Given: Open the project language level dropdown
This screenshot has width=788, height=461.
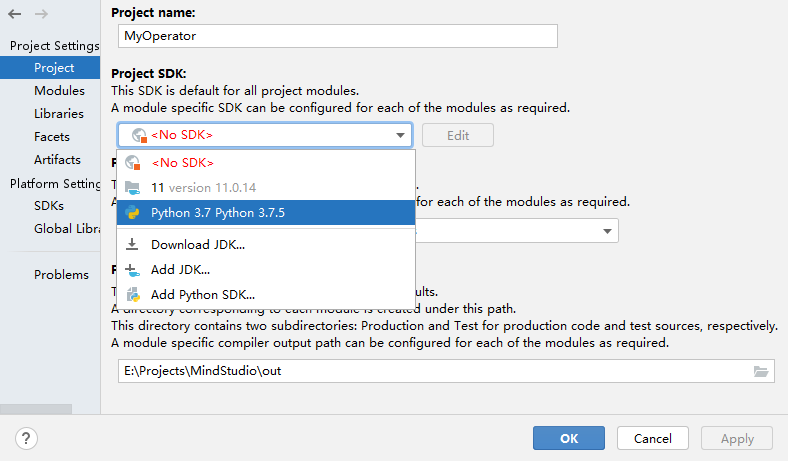Looking at the screenshot, I should click(x=607, y=231).
